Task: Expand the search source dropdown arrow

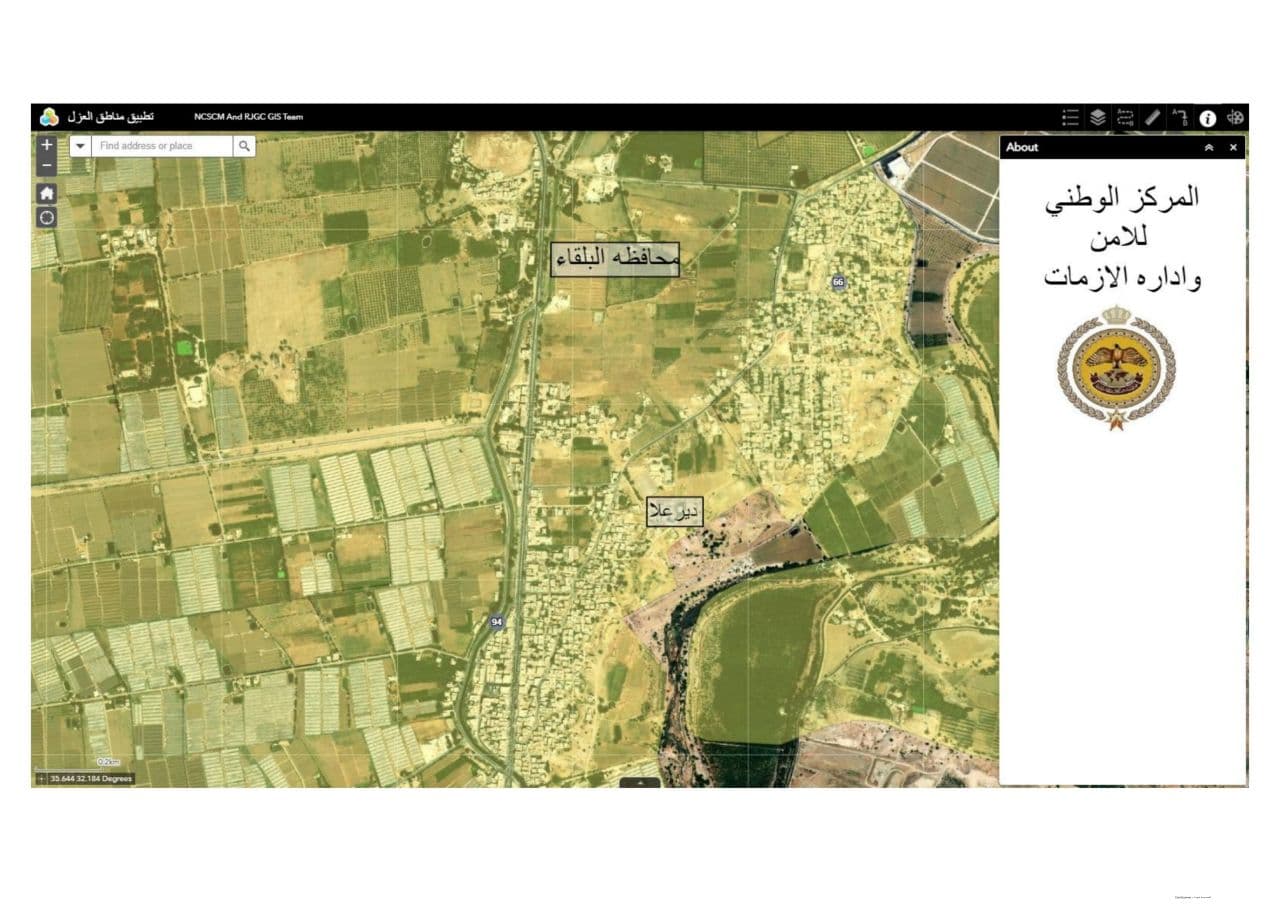Action: click(81, 146)
